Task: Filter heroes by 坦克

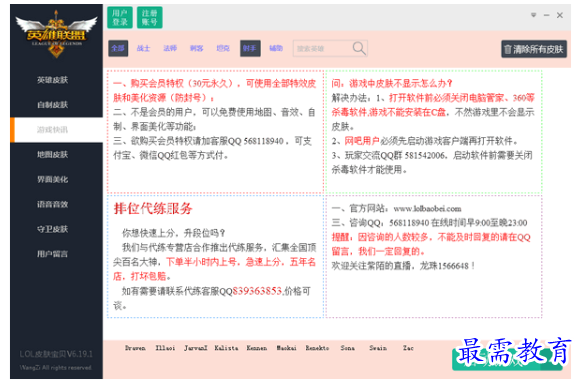Action: 223,48
